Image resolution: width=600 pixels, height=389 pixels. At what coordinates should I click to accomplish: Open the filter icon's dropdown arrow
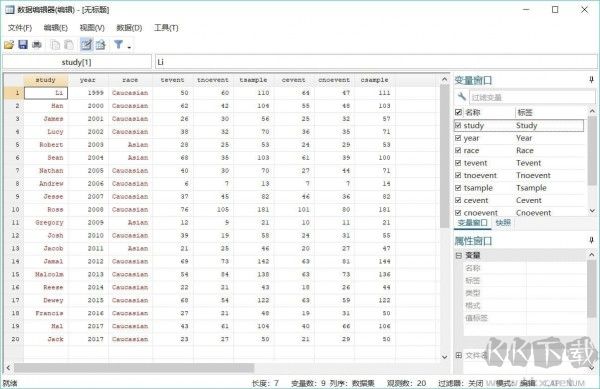tap(129, 47)
